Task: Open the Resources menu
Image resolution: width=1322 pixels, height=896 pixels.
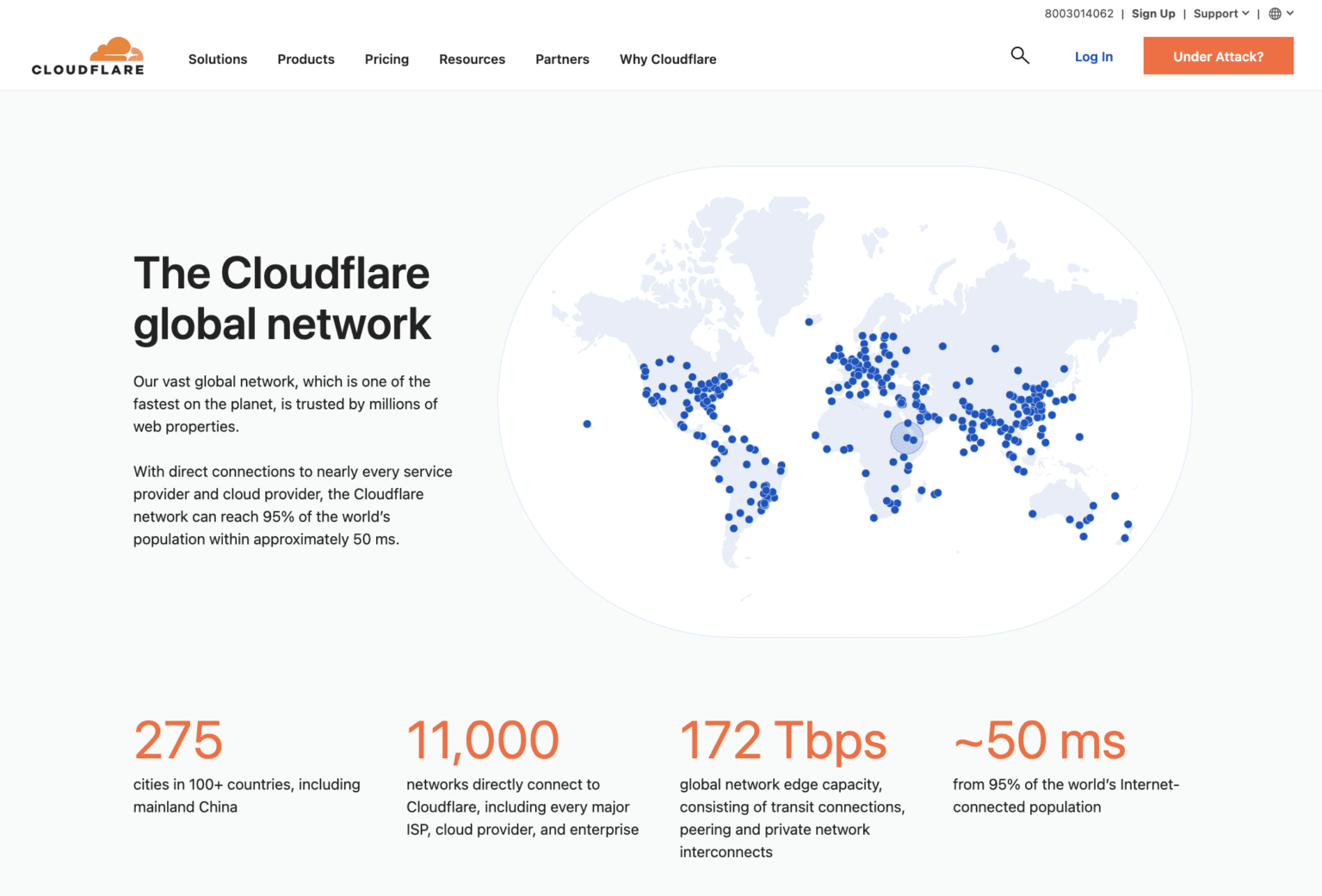Action: (x=472, y=59)
